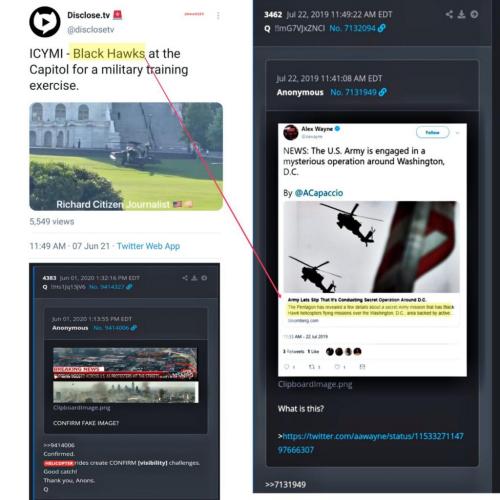Click the share icon on post 4383
The height and width of the screenshot is (500, 500).
(185, 278)
